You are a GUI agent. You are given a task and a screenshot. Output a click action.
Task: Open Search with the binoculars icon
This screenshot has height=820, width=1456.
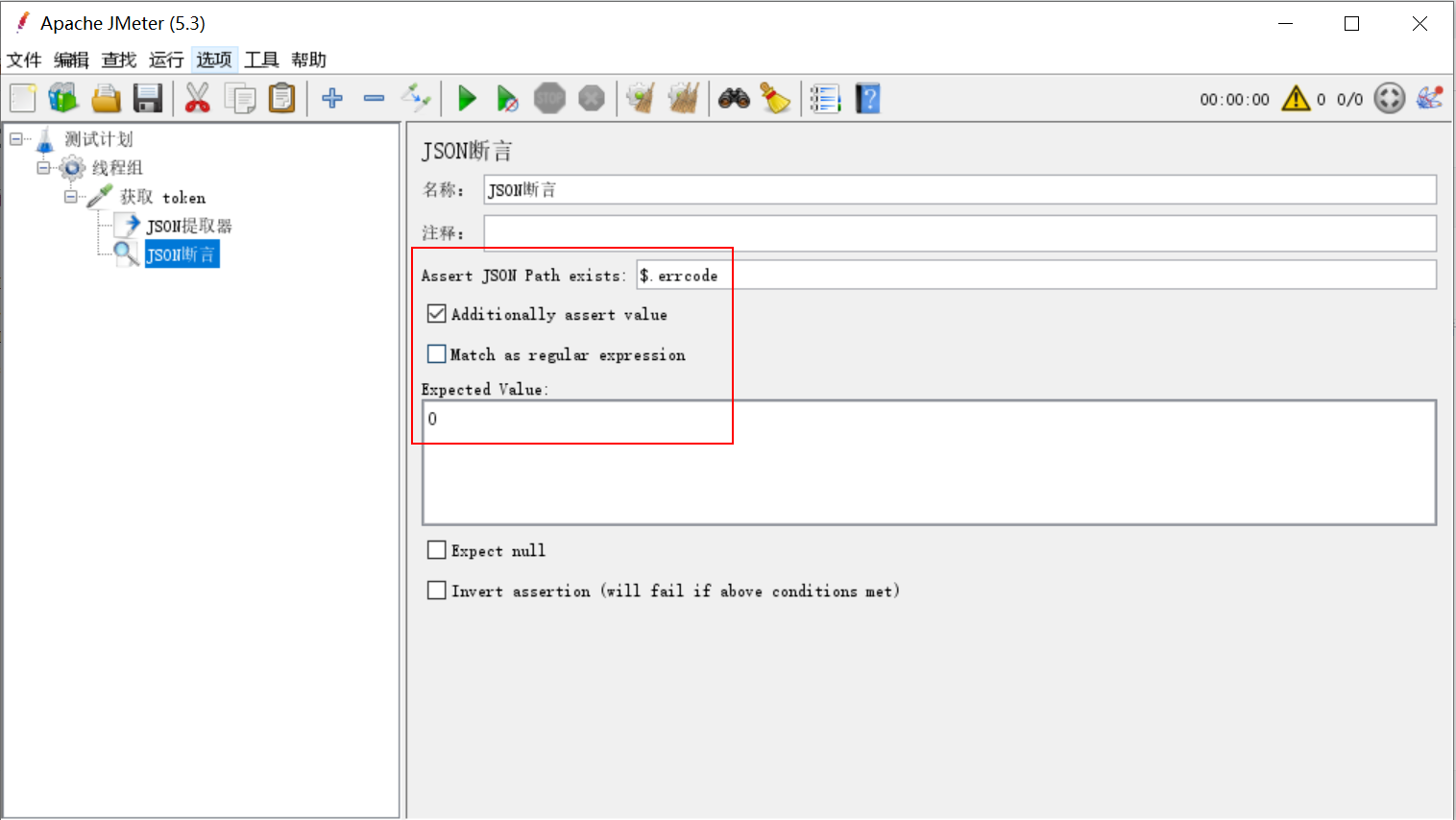pyautogui.click(x=735, y=98)
